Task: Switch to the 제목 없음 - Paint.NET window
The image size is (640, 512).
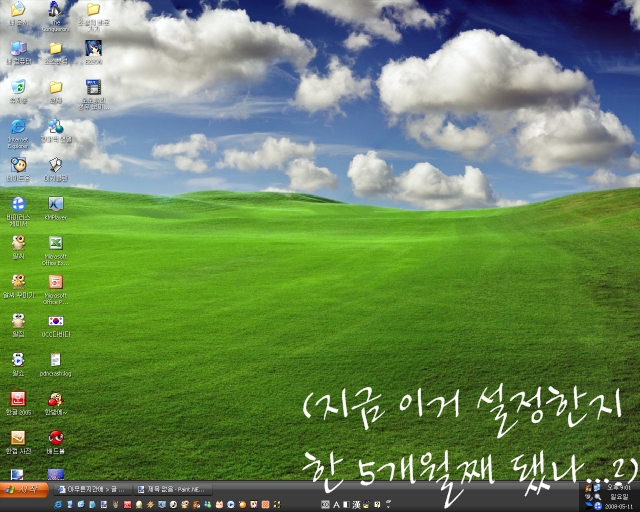Action: point(174,489)
